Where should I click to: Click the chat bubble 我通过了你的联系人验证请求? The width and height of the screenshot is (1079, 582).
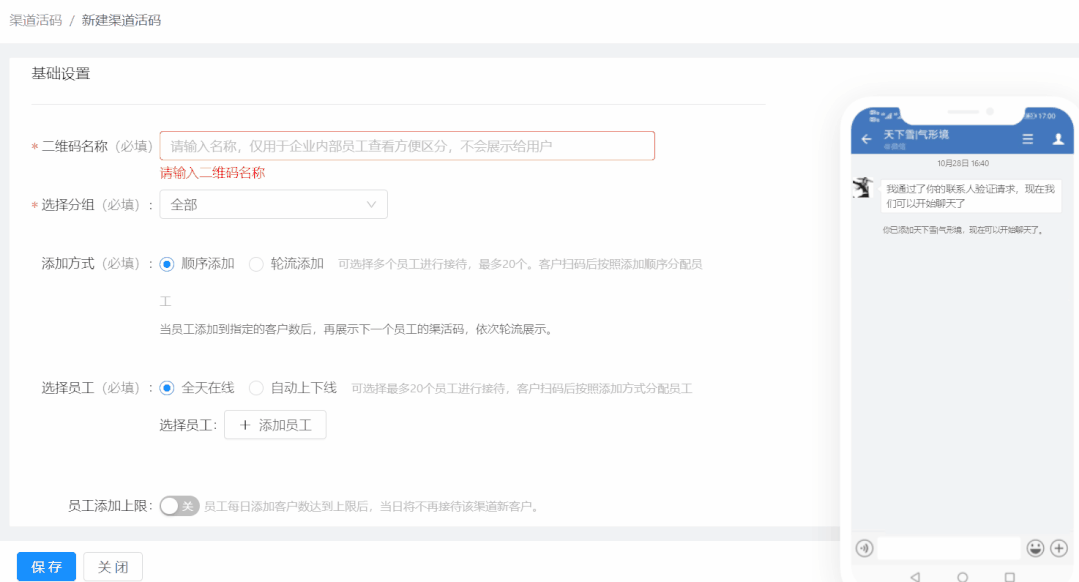[x=970, y=196]
